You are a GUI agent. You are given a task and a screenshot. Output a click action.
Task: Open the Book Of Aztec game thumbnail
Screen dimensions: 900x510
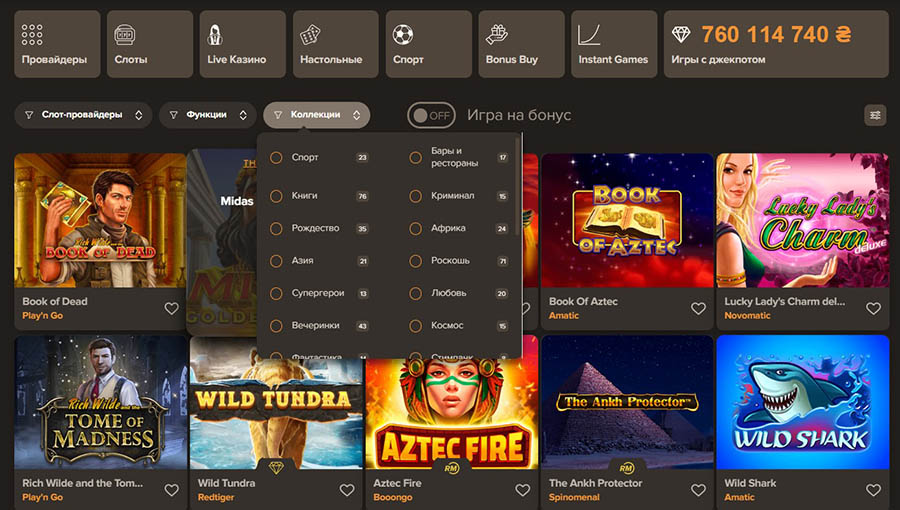tap(627, 220)
